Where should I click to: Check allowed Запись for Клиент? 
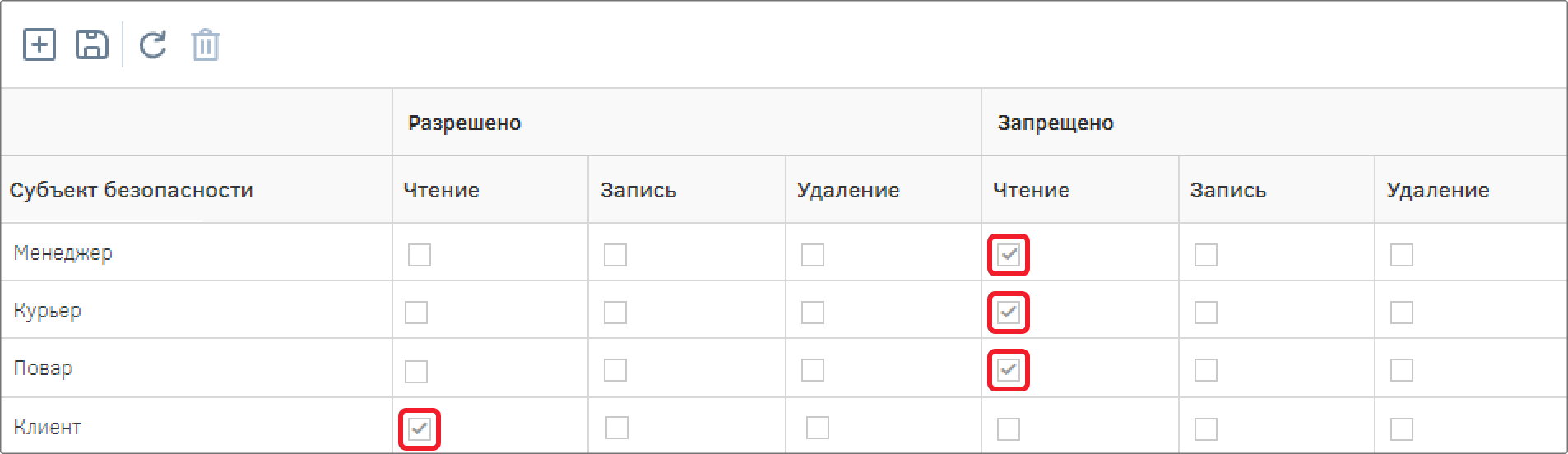(x=617, y=428)
